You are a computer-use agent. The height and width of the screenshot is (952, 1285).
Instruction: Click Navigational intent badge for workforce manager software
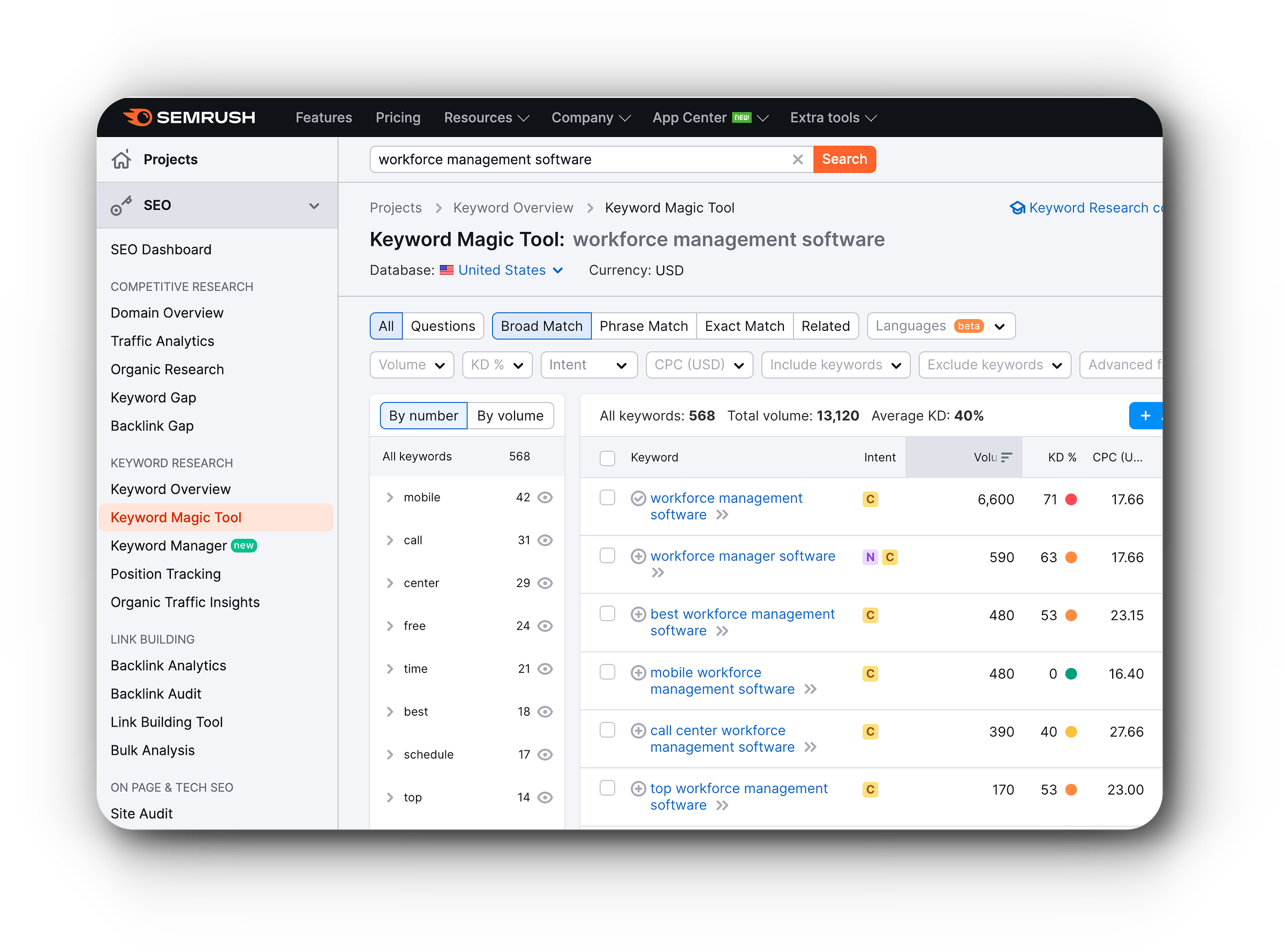pyautogui.click(x=870, y=558)
